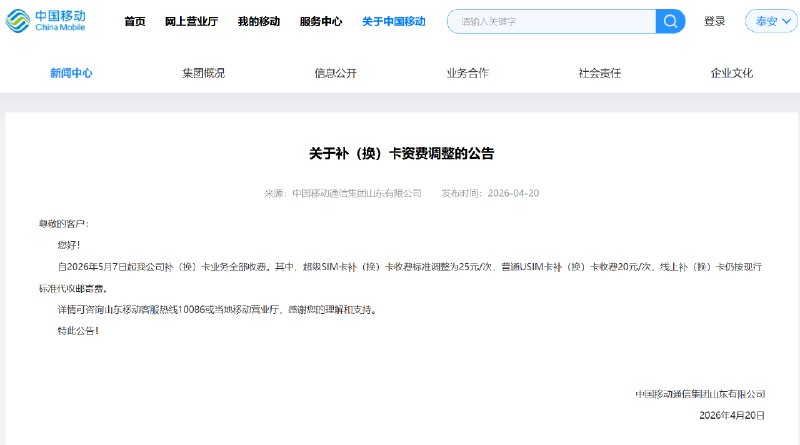Open 网上营业厅 in the top navigation
The height and width of the screenshot is (445, 800).
[x=191, y=21]
